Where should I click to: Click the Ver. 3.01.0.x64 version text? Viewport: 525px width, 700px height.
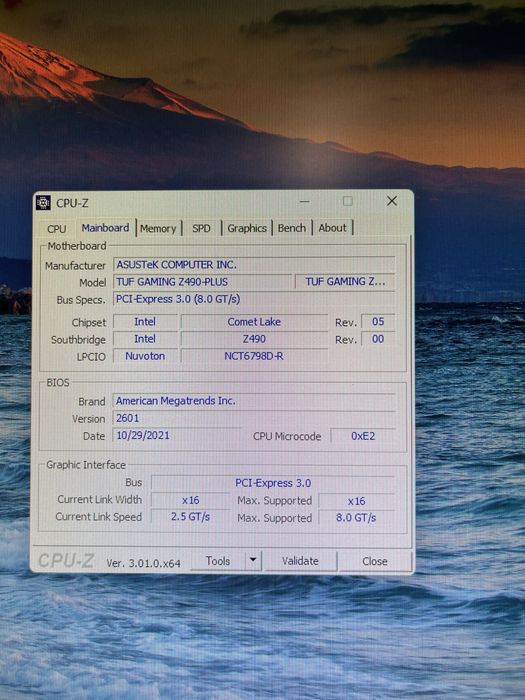pos(143,563)
